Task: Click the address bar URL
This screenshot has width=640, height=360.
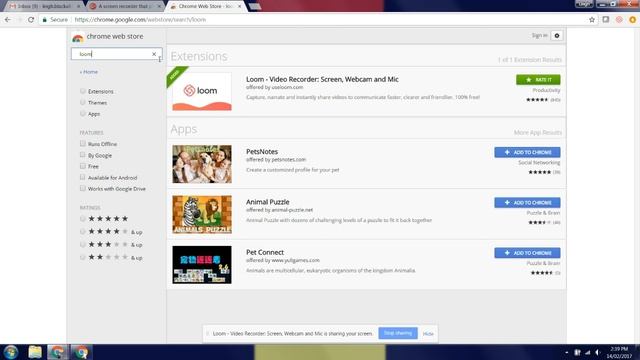Action: pos(140,20)
